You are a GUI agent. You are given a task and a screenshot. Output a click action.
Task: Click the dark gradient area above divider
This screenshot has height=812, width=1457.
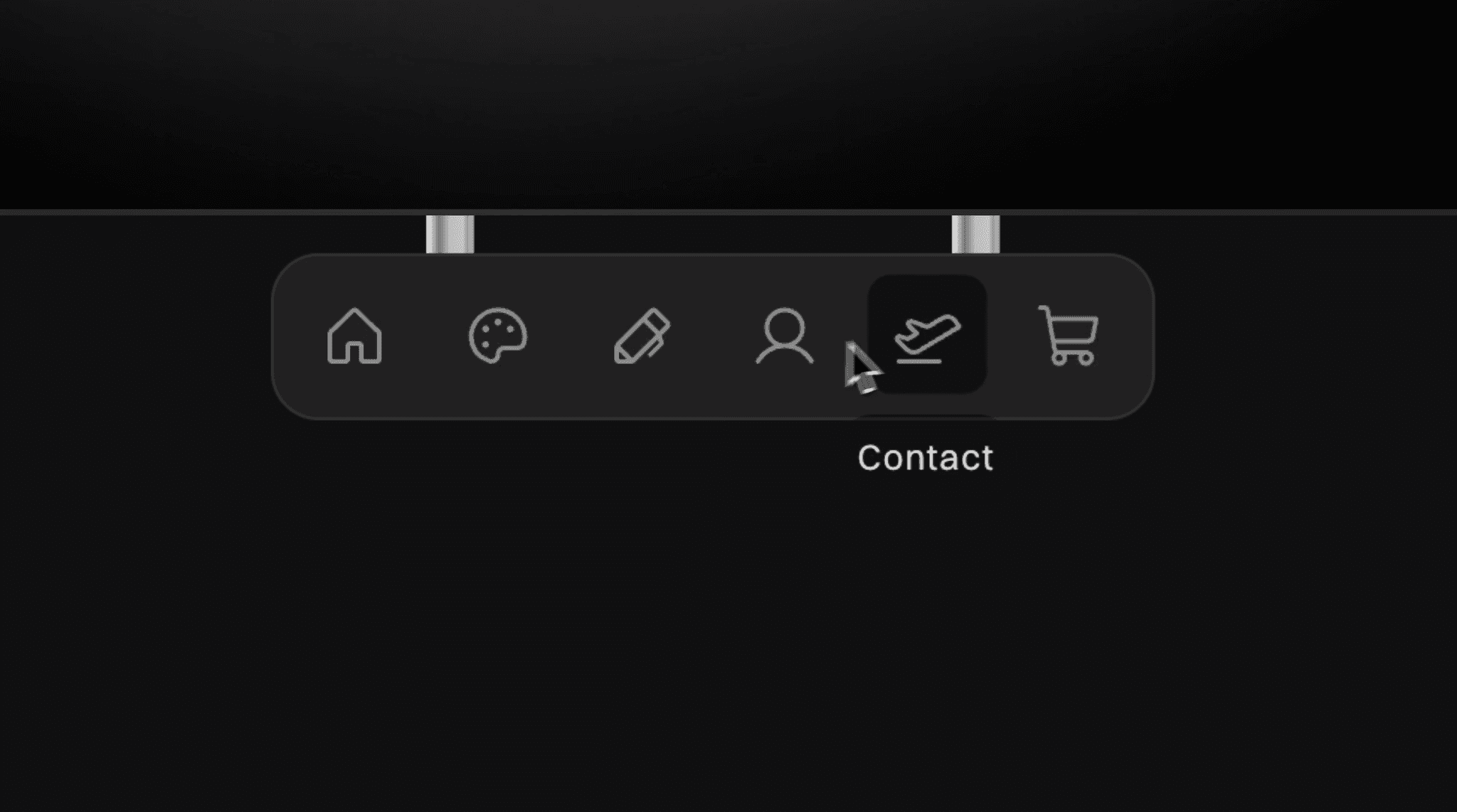click(728, 105)
